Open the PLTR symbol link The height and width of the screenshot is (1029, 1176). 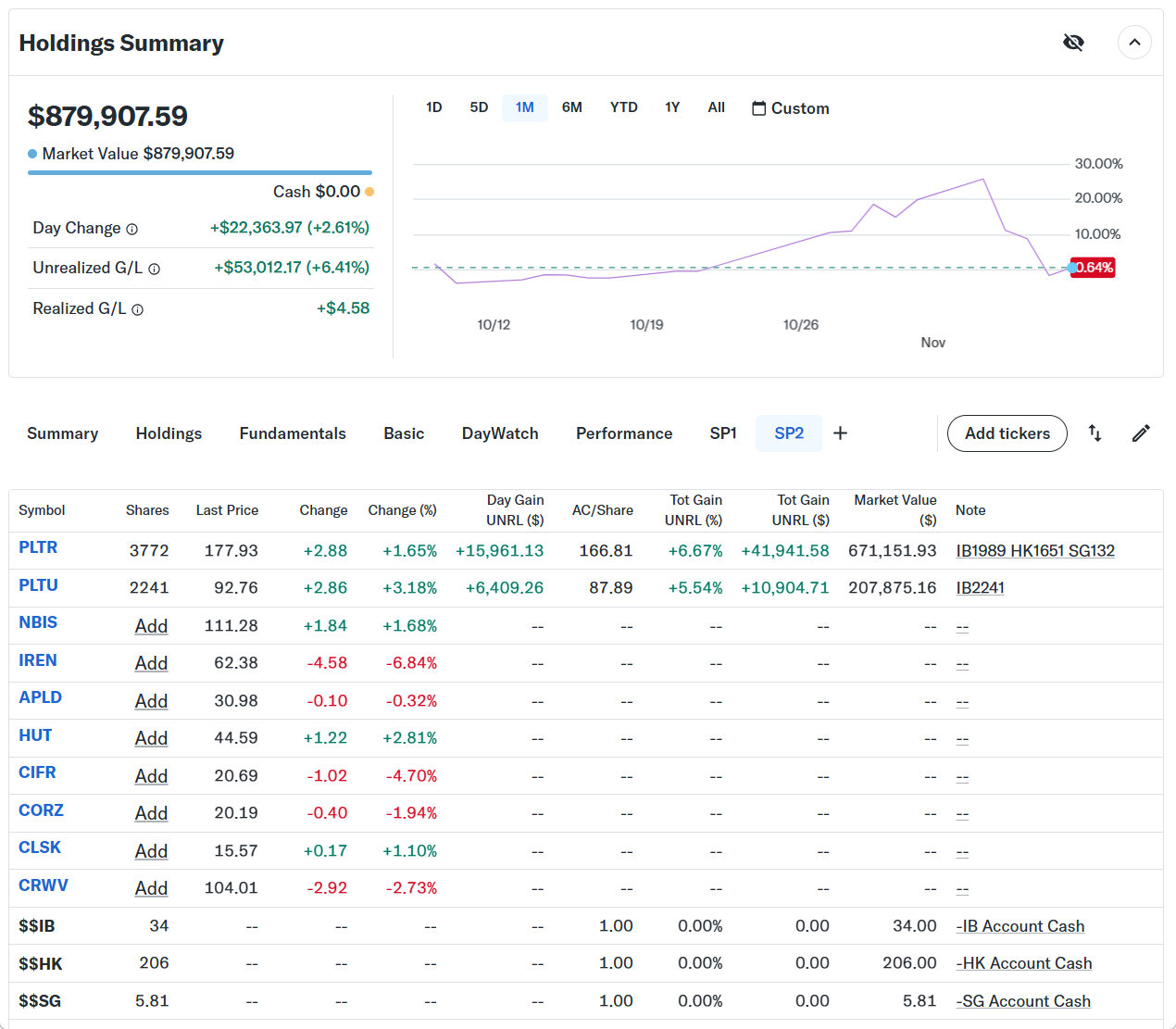[38, 547]
